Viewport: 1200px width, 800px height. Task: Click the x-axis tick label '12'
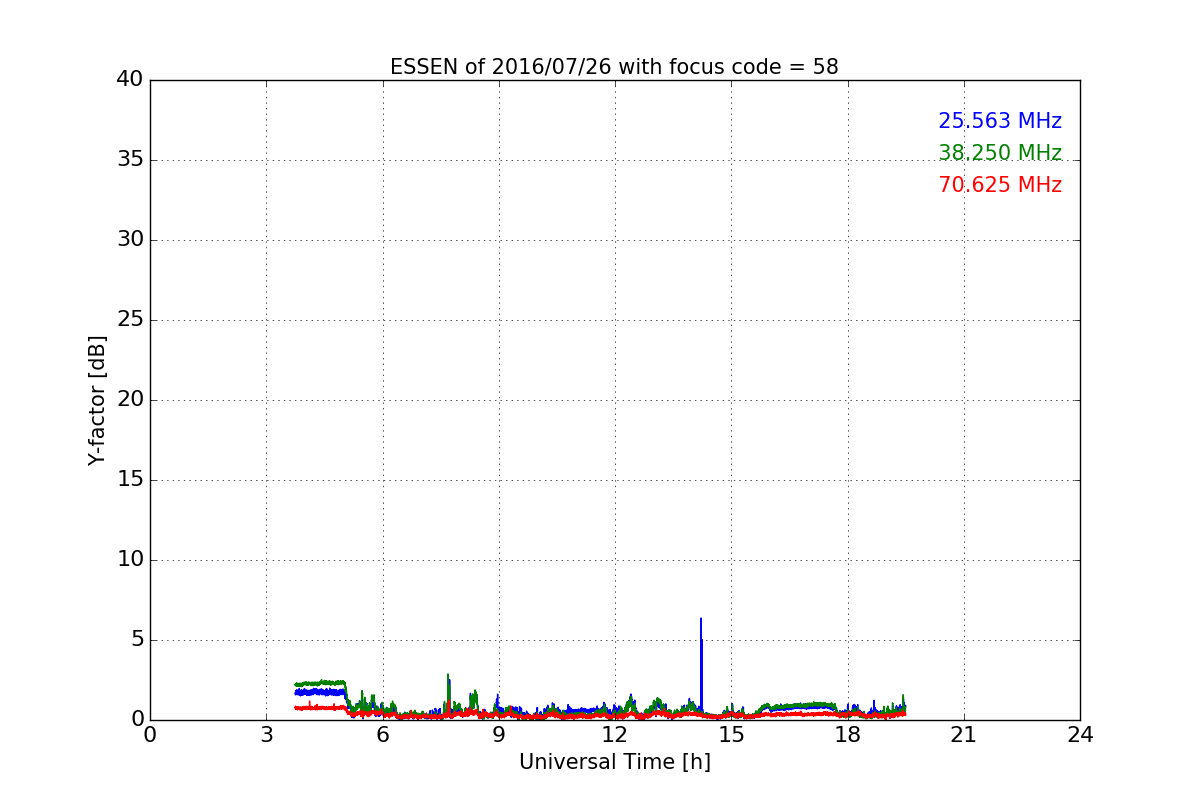pyautogui.click(x=615, y=734)
